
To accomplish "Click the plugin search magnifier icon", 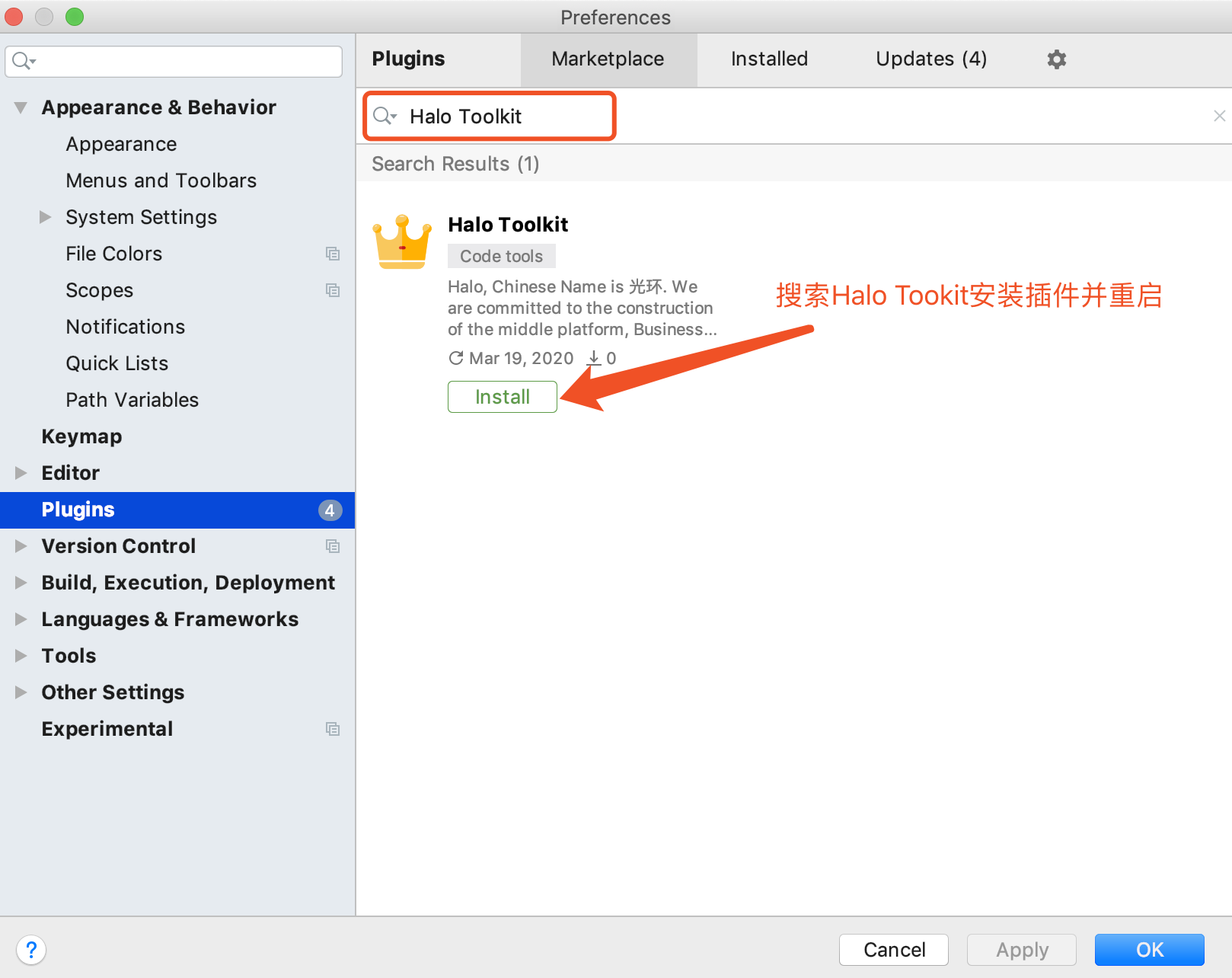I will pos(384,116).
